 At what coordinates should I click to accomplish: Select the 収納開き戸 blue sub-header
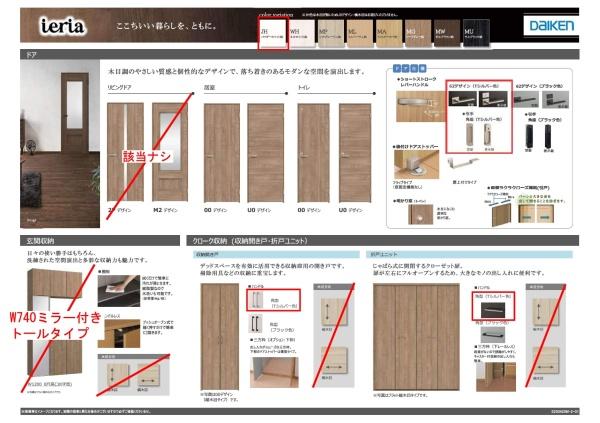pos(276,254)
